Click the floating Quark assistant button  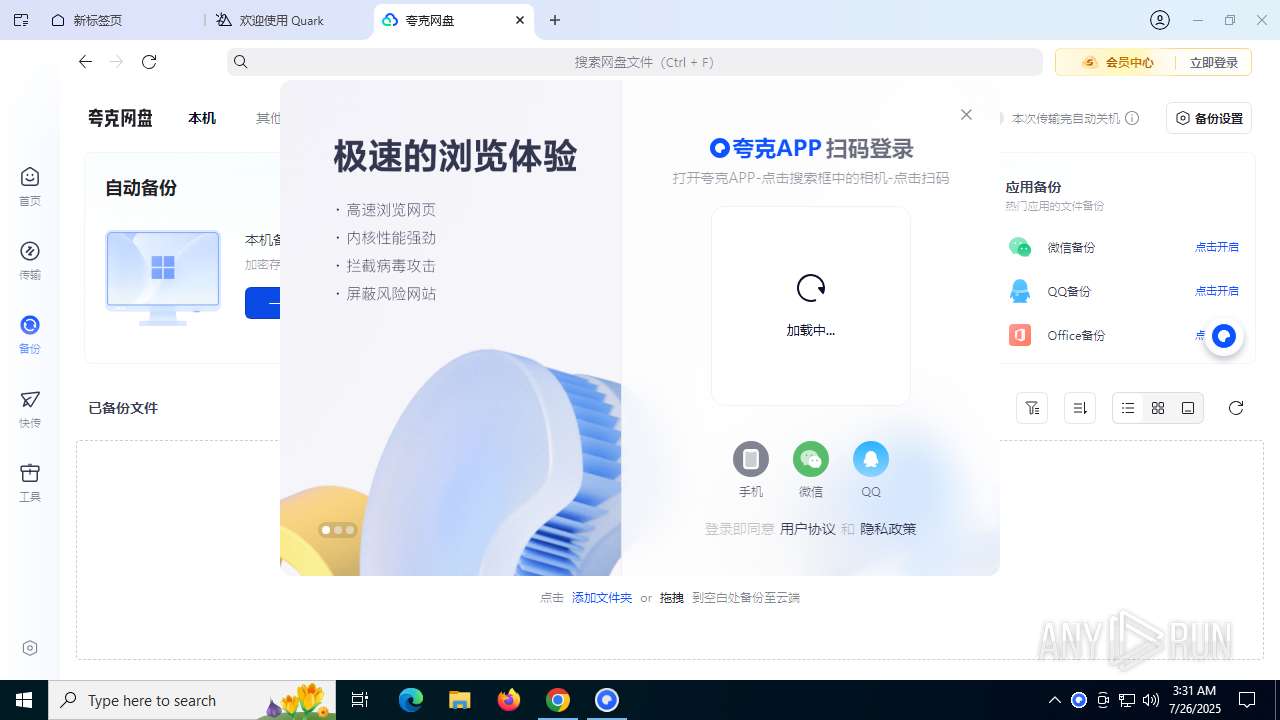click(x=1224, y=337)
